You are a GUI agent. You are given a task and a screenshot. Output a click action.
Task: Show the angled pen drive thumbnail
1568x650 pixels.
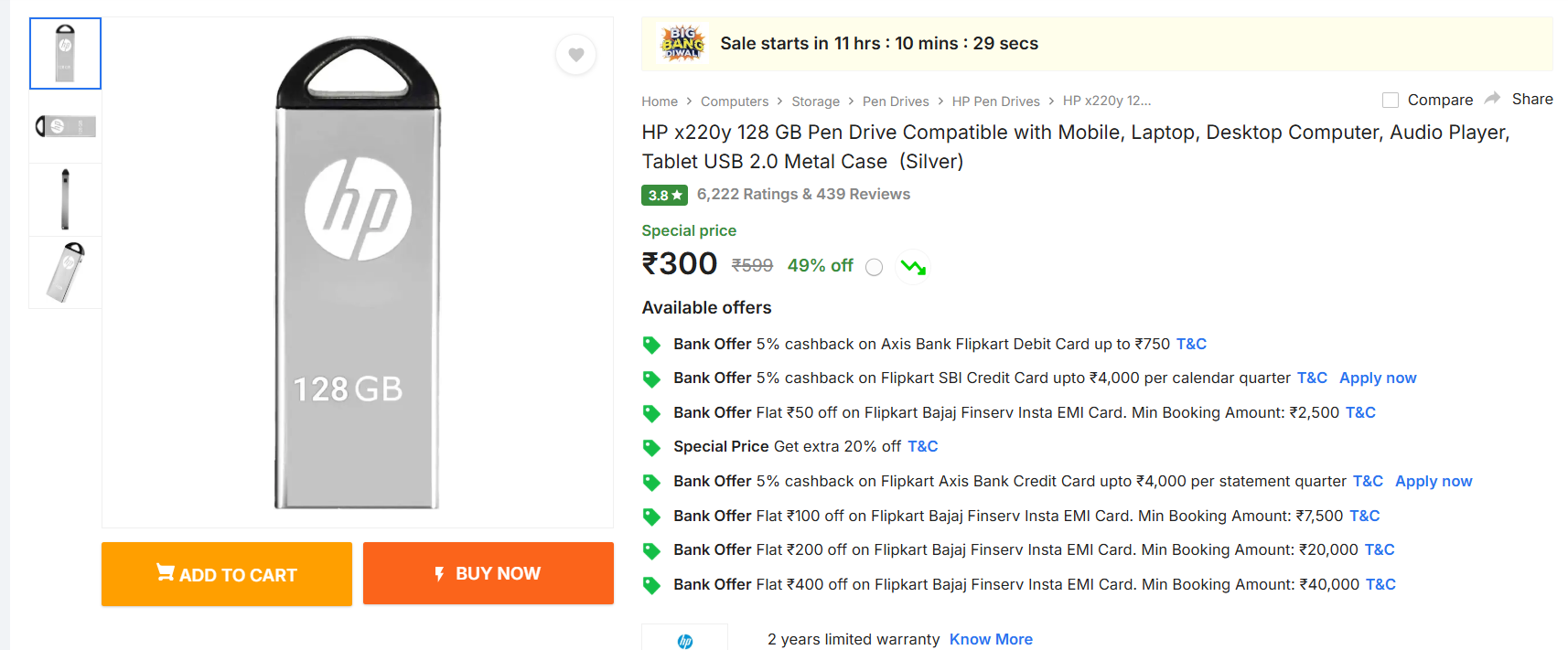click(65, 272)
